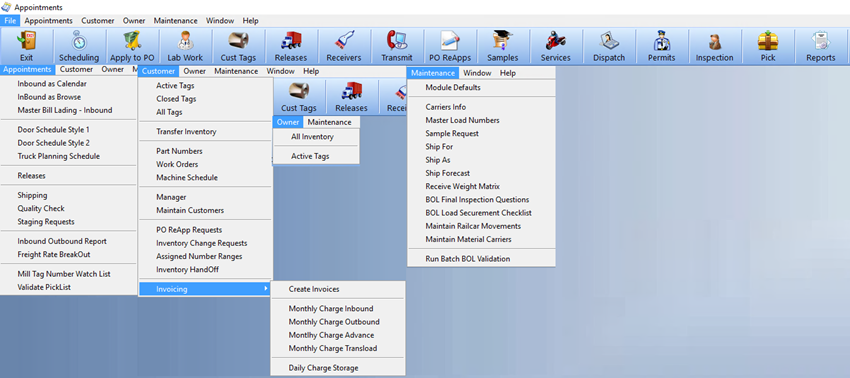Screen dimensions: 850x378
Task: Open Cust Tags in the main toolbar
Action: click(238, 46)
